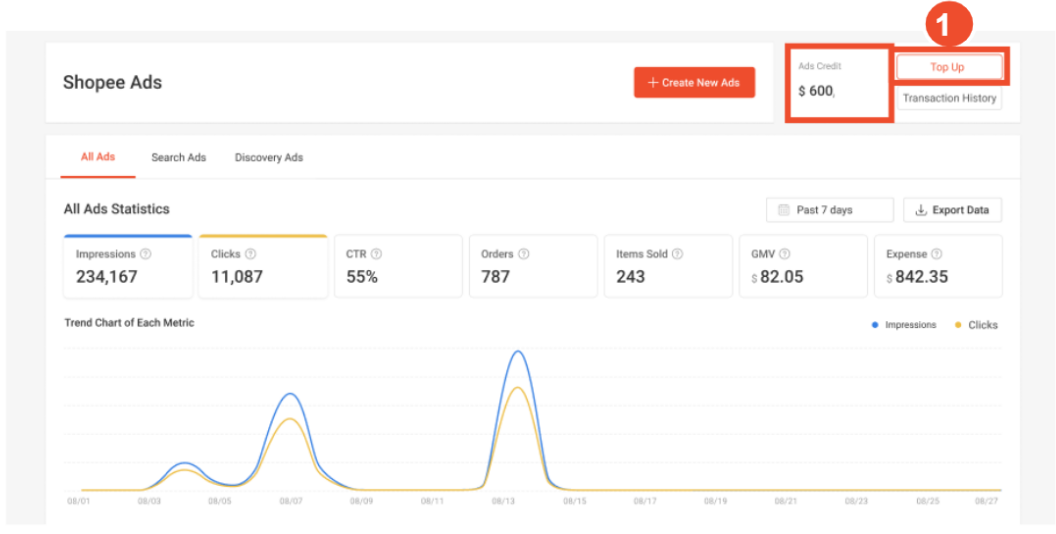This screenshot has width=1056, height=534.
Task: Toggle the Clicks metric card
Action: 263,266
